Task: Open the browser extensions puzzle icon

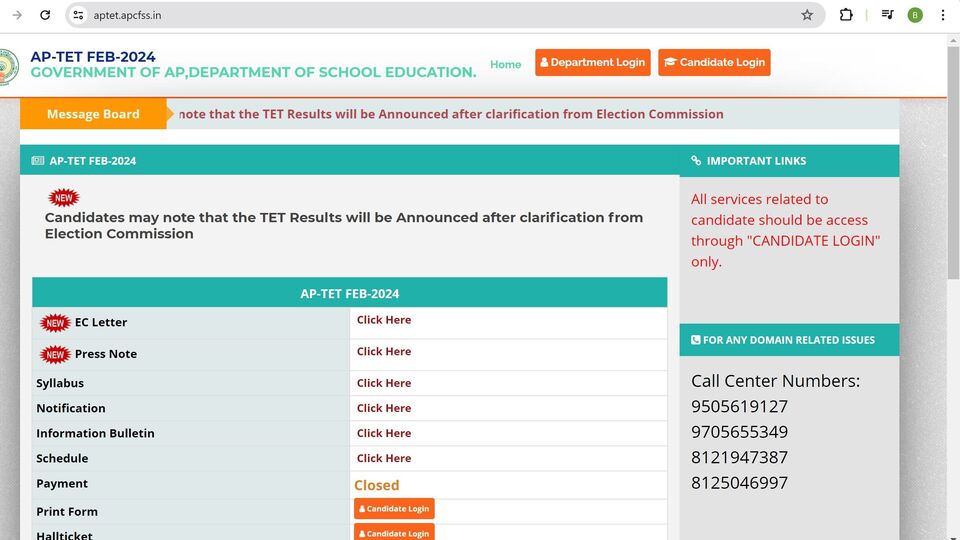Action: coord(846,15)
